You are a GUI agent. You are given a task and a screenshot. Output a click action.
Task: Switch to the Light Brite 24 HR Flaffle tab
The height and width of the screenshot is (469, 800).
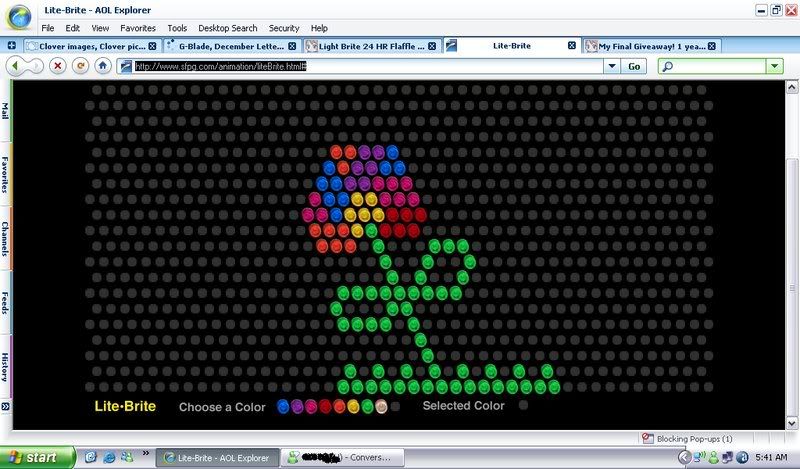tap(371, 46)
